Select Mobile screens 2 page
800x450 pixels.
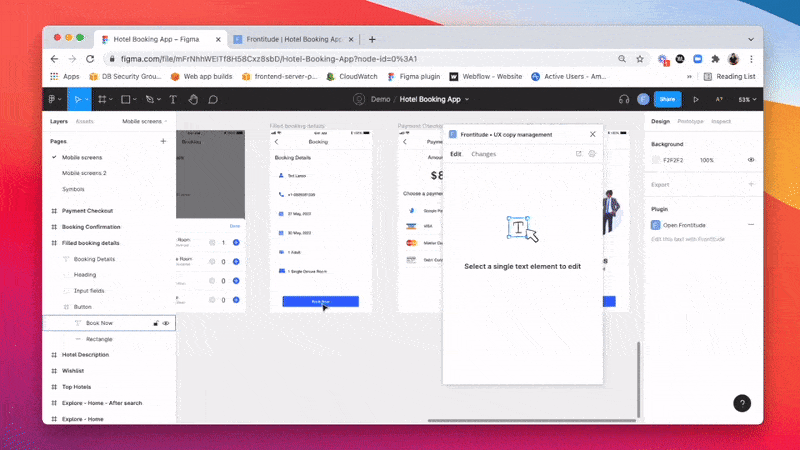84,173
